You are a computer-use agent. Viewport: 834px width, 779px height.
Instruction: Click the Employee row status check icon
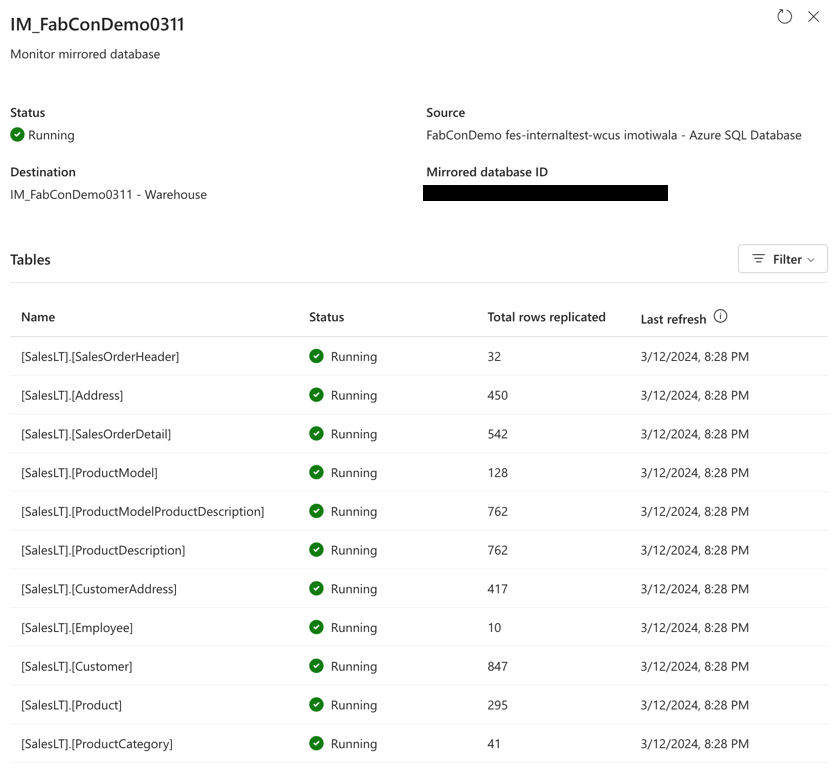(316, 627)
